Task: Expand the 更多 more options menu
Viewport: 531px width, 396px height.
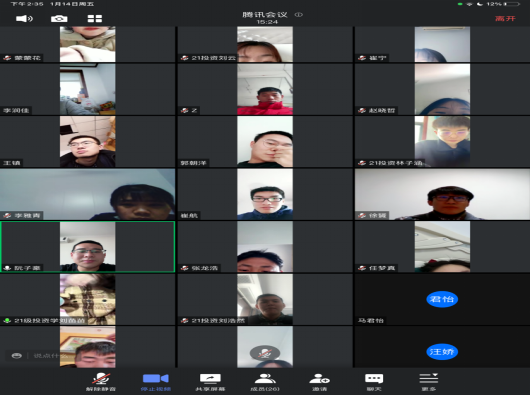Action: [x=429, y=382]
